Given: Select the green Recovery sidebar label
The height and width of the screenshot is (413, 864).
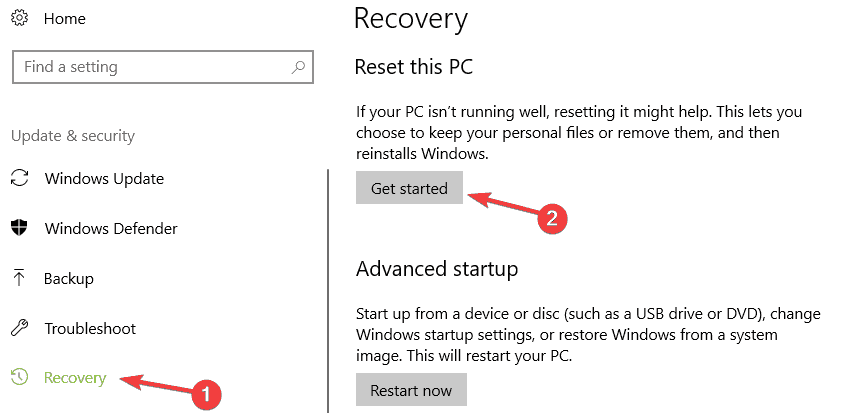Looking at the screenshot, I should coord(75,378).
